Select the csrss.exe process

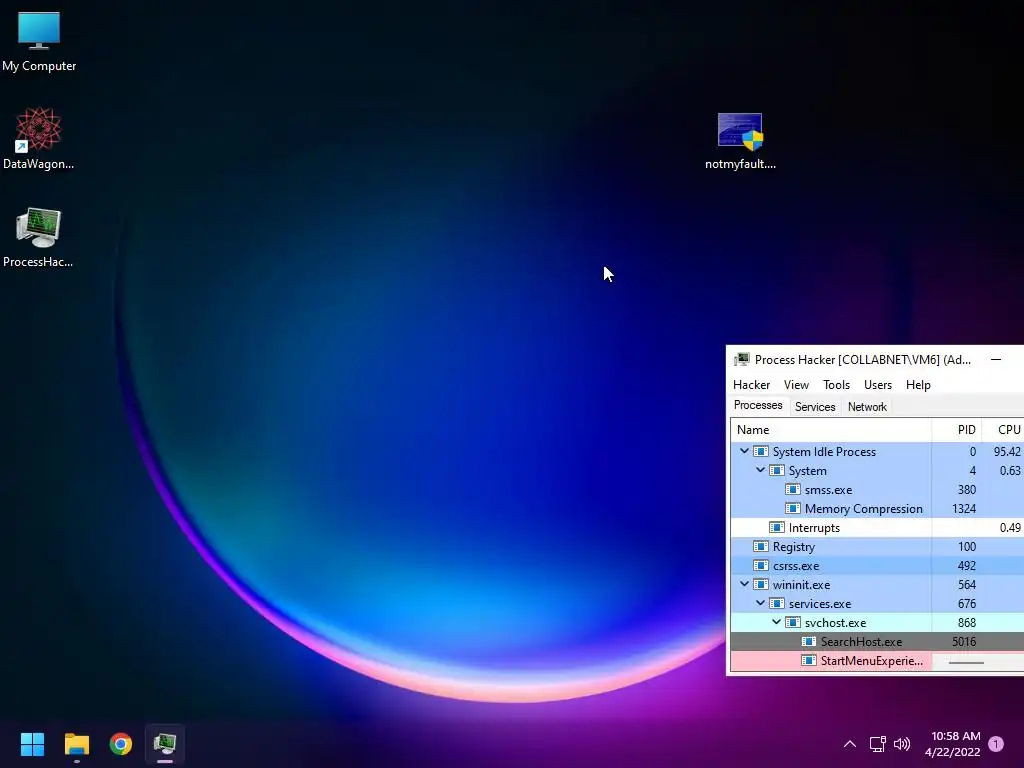coord(878,566)
